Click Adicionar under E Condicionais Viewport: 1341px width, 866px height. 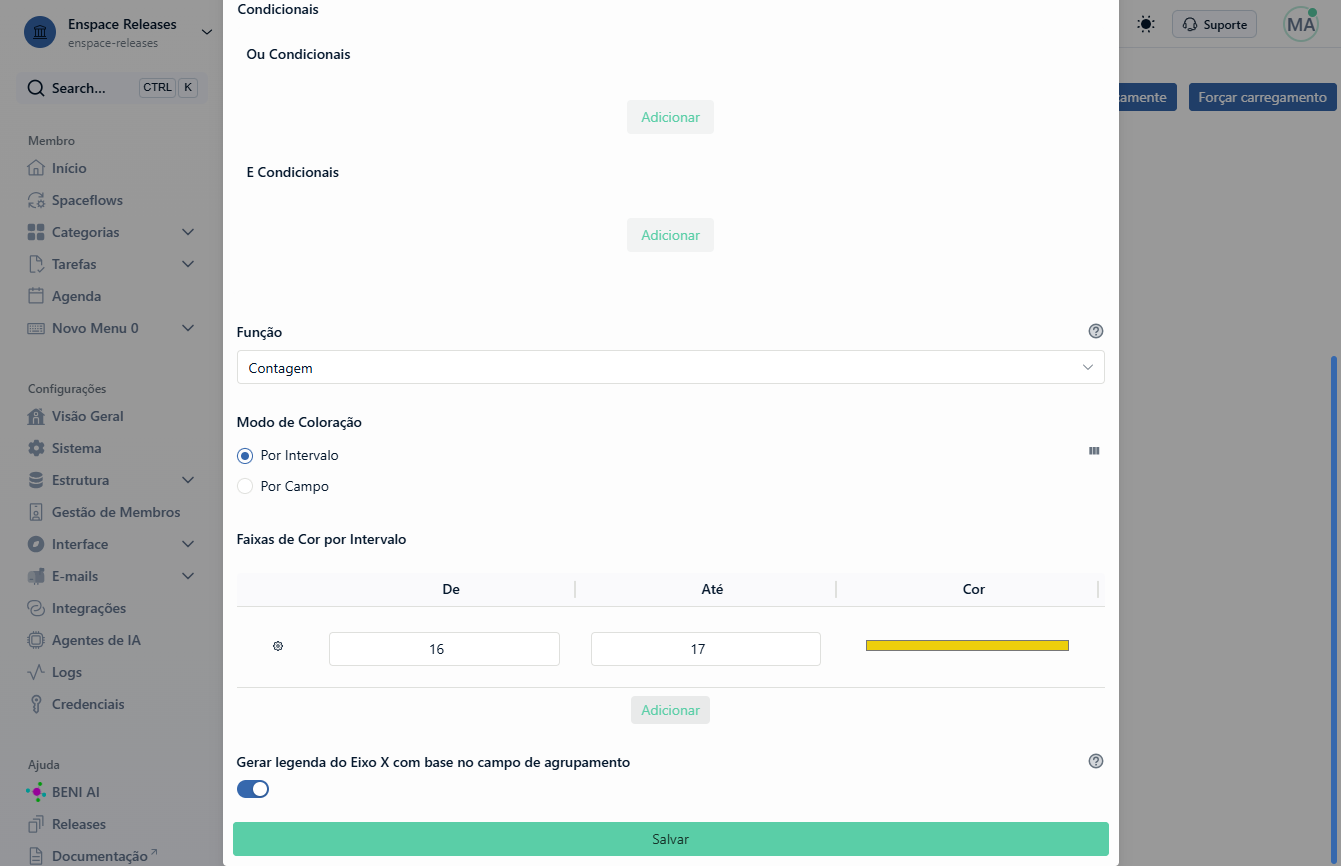click(x=670, y=235)
